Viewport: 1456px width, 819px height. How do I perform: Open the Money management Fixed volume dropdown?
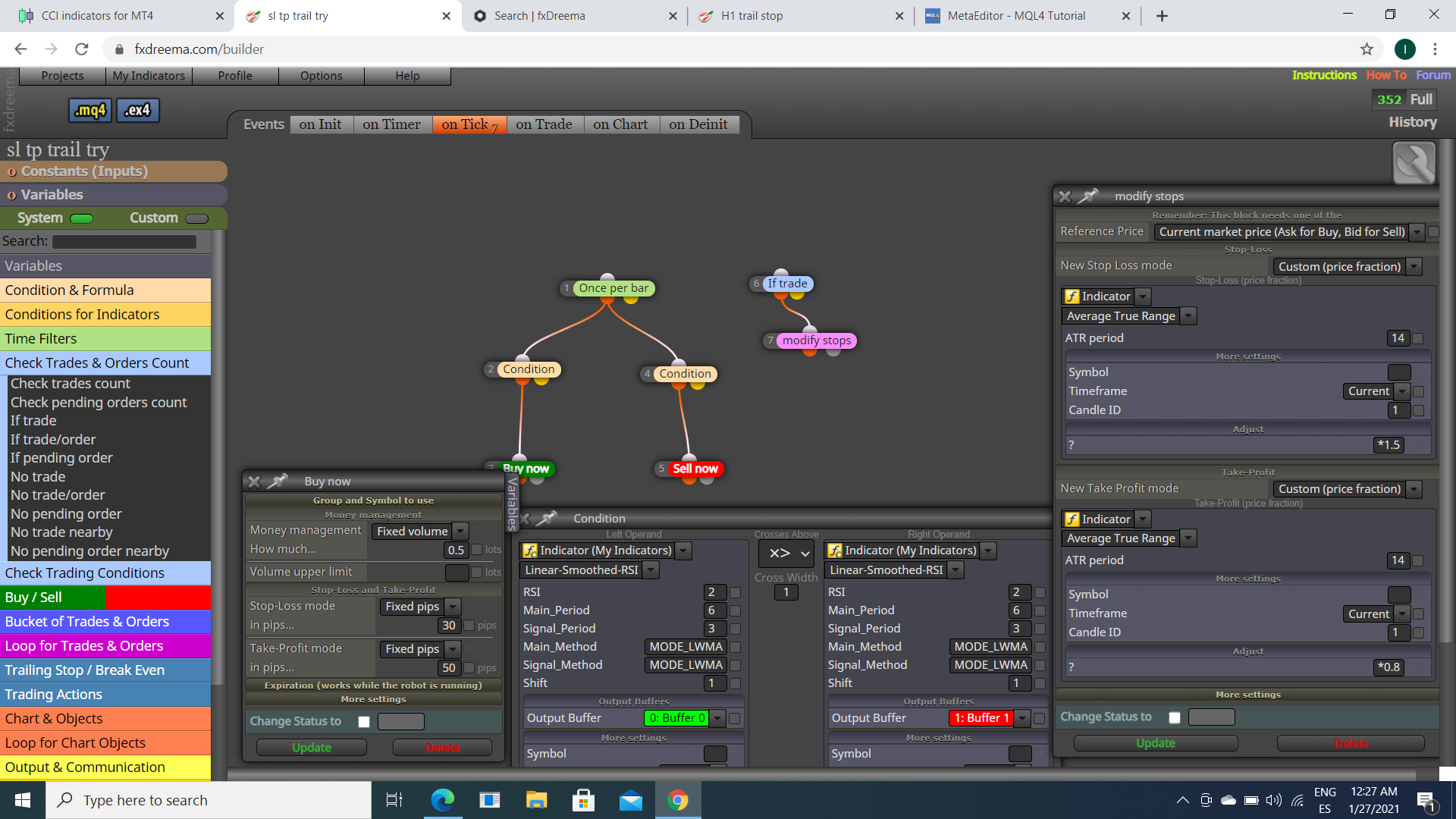click(420, 532)
